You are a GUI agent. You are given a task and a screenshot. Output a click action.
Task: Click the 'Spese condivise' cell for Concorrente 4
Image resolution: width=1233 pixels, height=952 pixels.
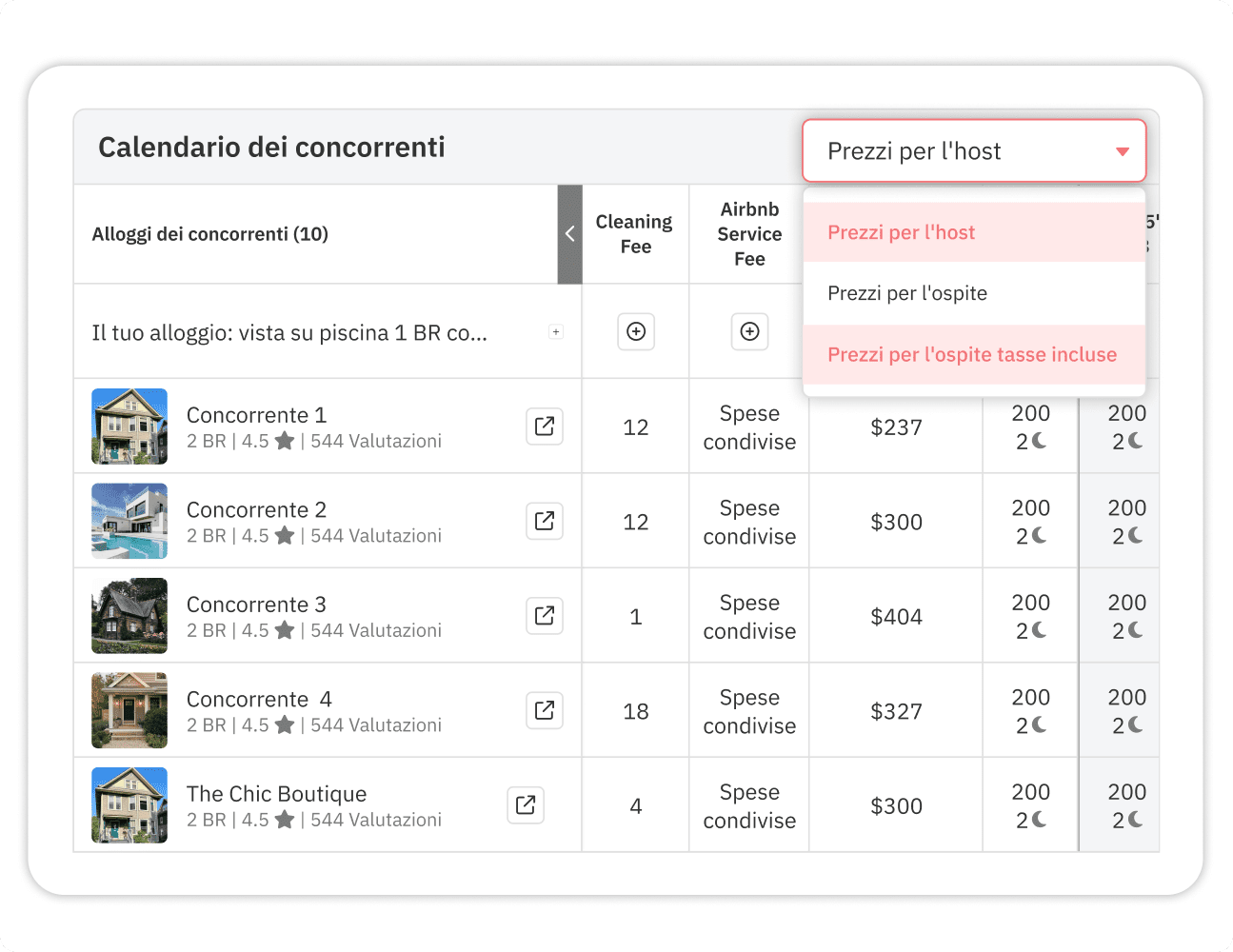(x=748, y=710)
